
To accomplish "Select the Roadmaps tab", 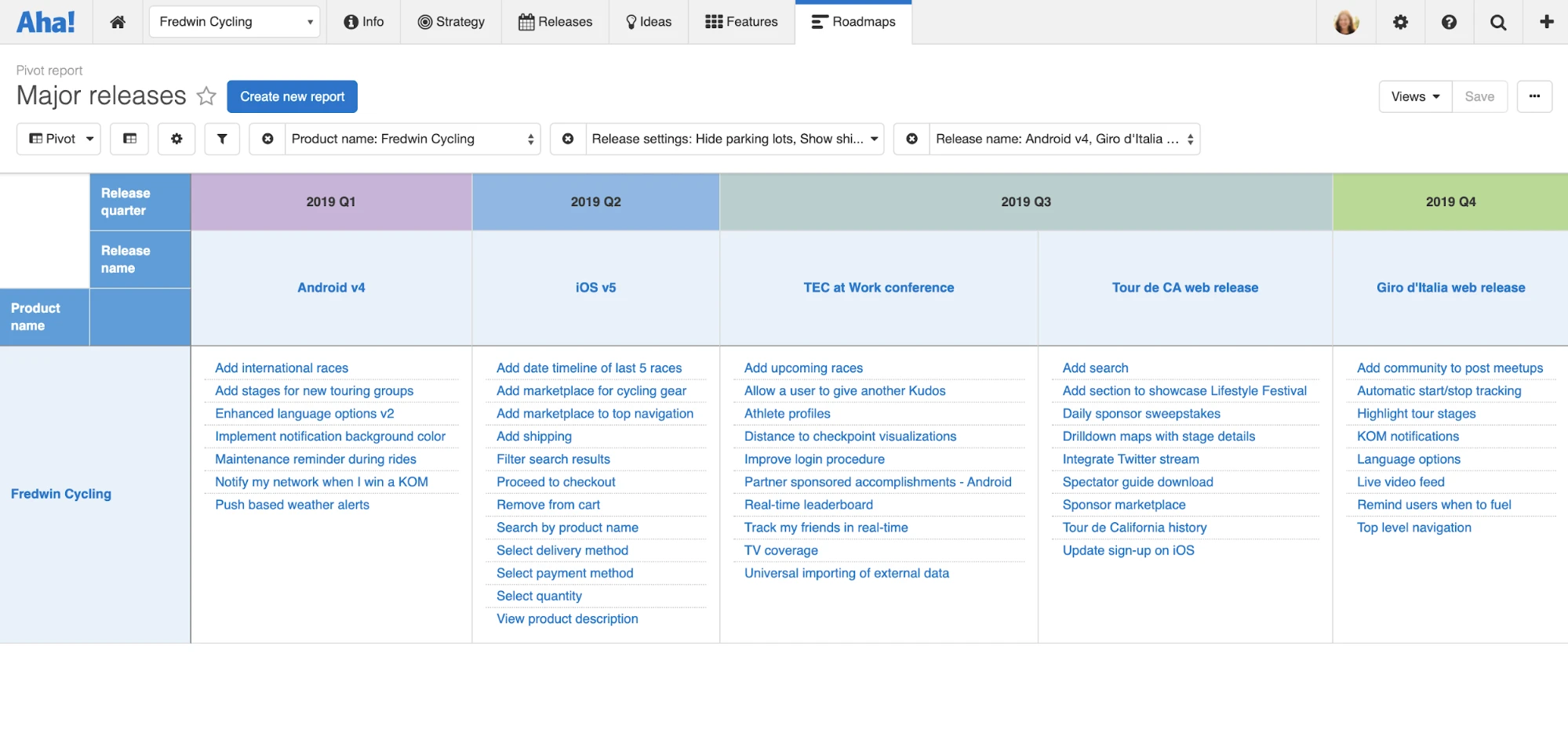I will [x=853, y=22].
